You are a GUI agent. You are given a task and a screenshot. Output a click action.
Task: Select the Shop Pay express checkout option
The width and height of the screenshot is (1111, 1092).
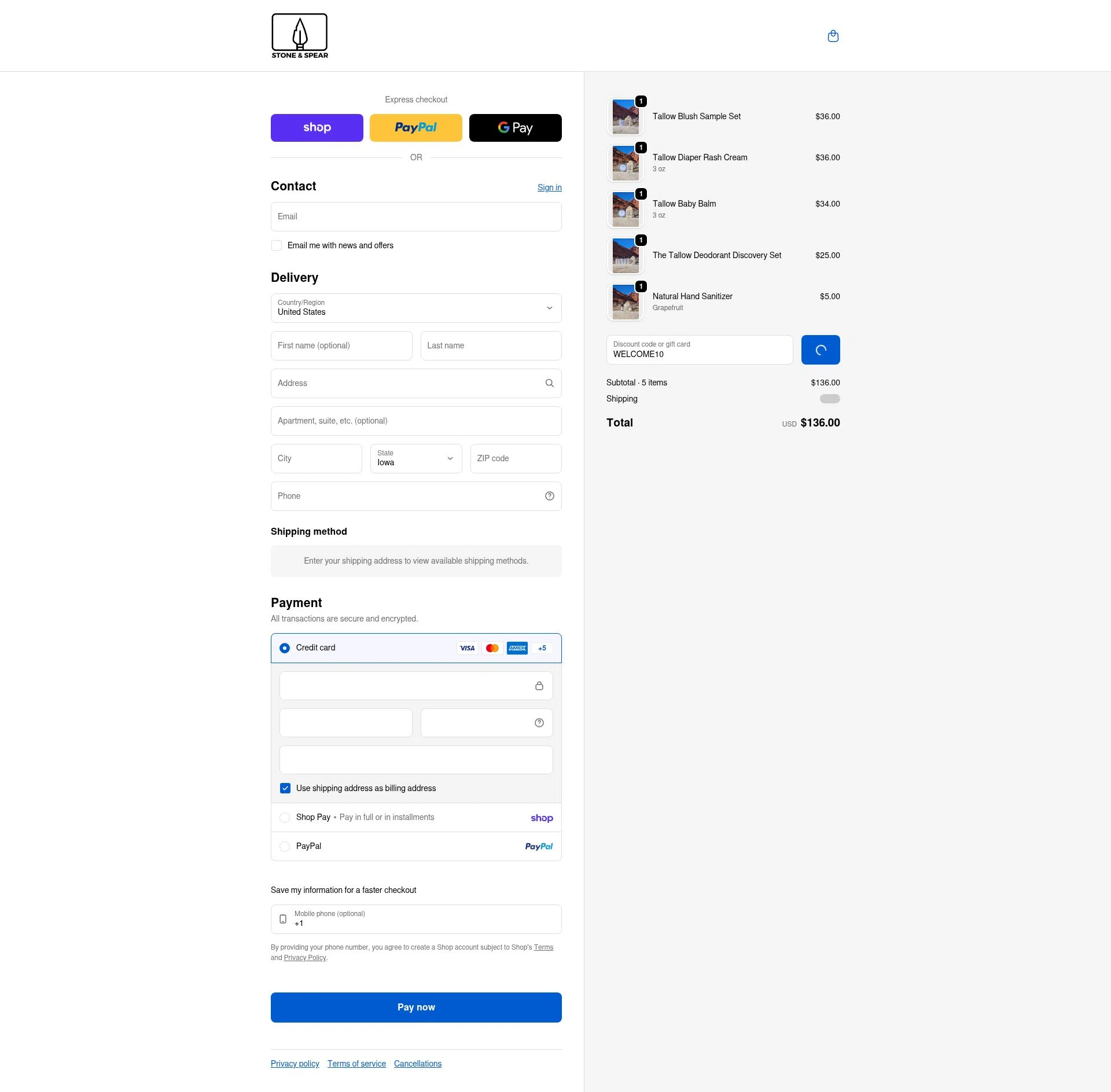pos(317,127)
